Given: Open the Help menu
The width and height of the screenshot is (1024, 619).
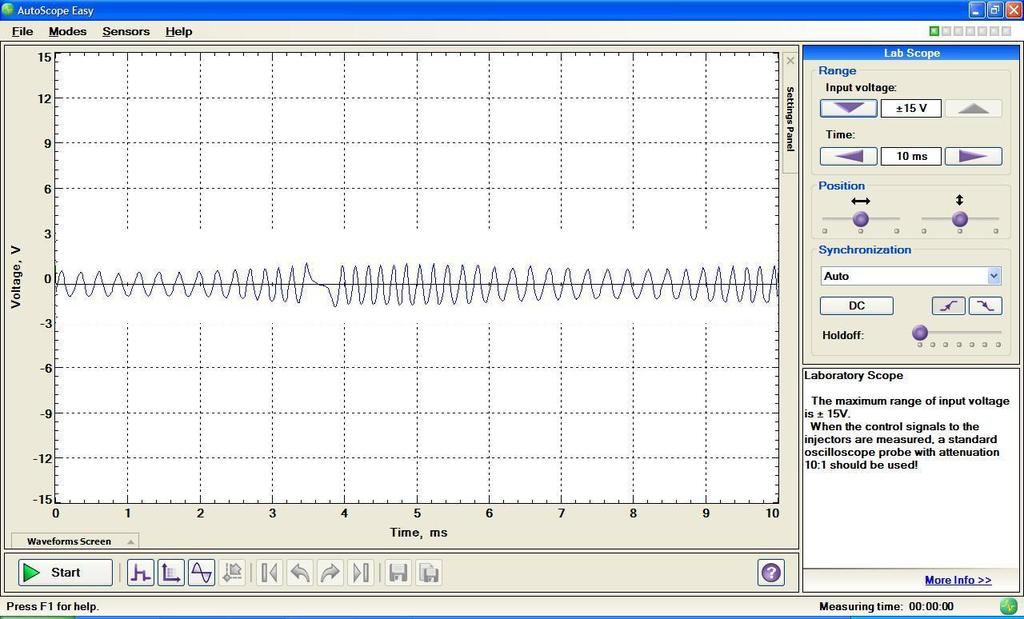Looking at the screenshot, I should pos(178,31).
